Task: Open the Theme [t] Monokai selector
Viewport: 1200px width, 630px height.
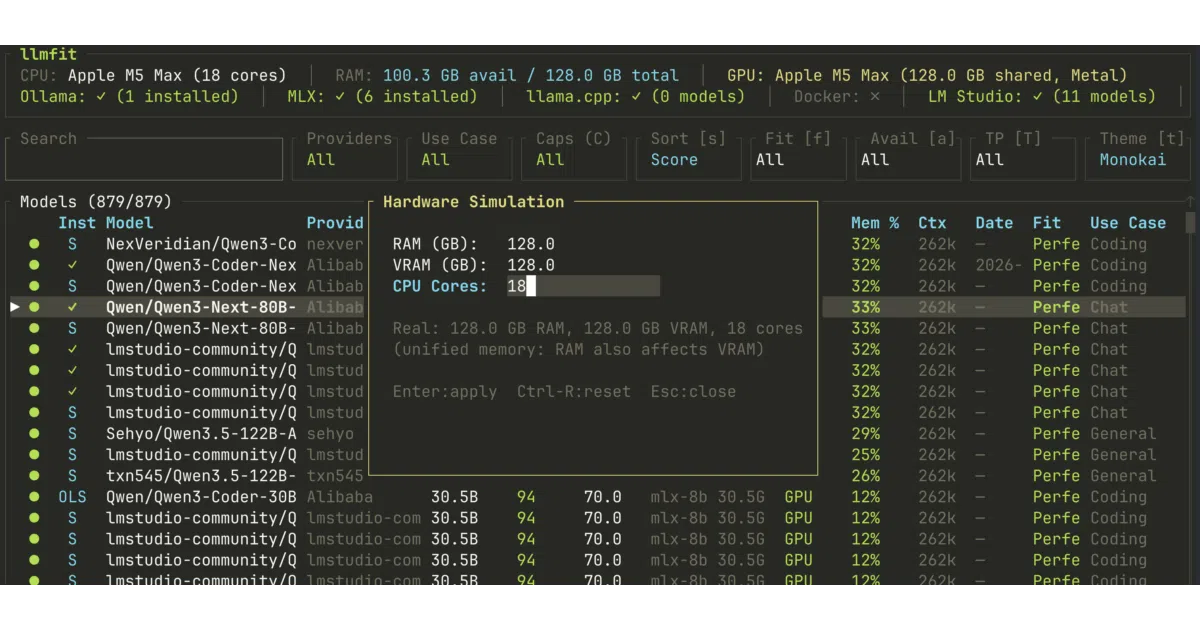Action: (1137, 159)
